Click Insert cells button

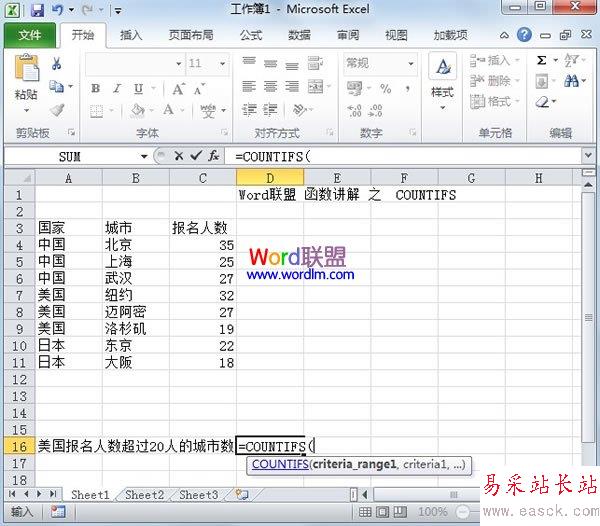[x=494, y=60]
